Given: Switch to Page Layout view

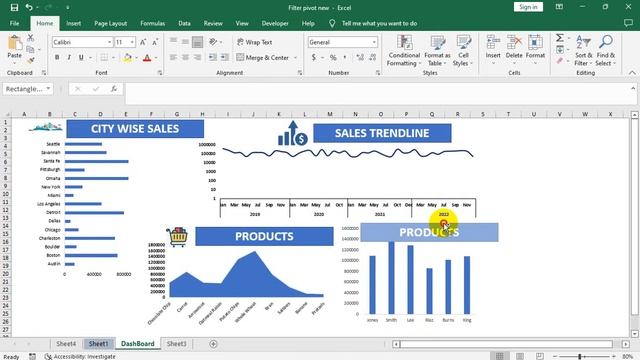Looking at the screenshot, I should 520,356.
